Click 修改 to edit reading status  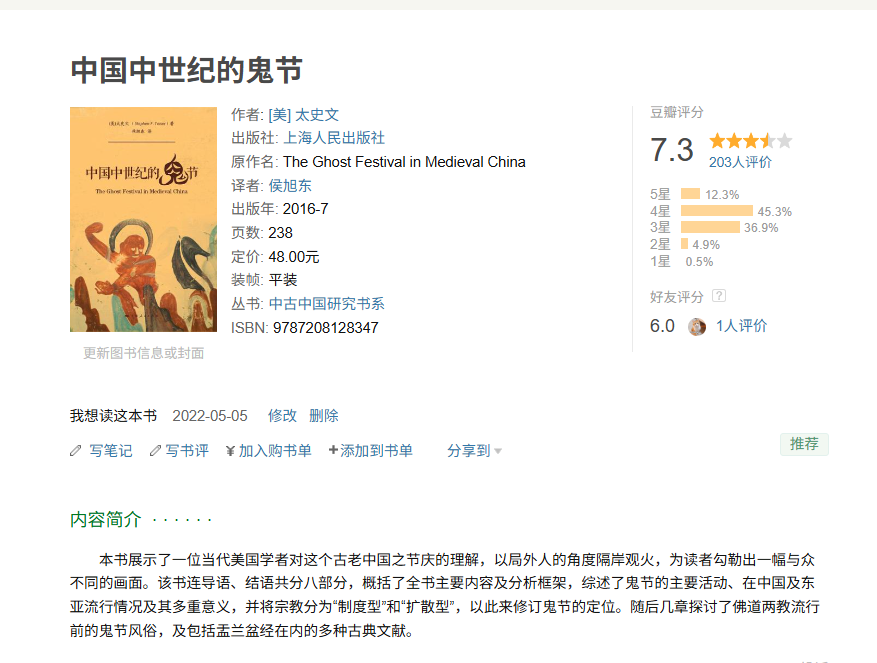282,416
